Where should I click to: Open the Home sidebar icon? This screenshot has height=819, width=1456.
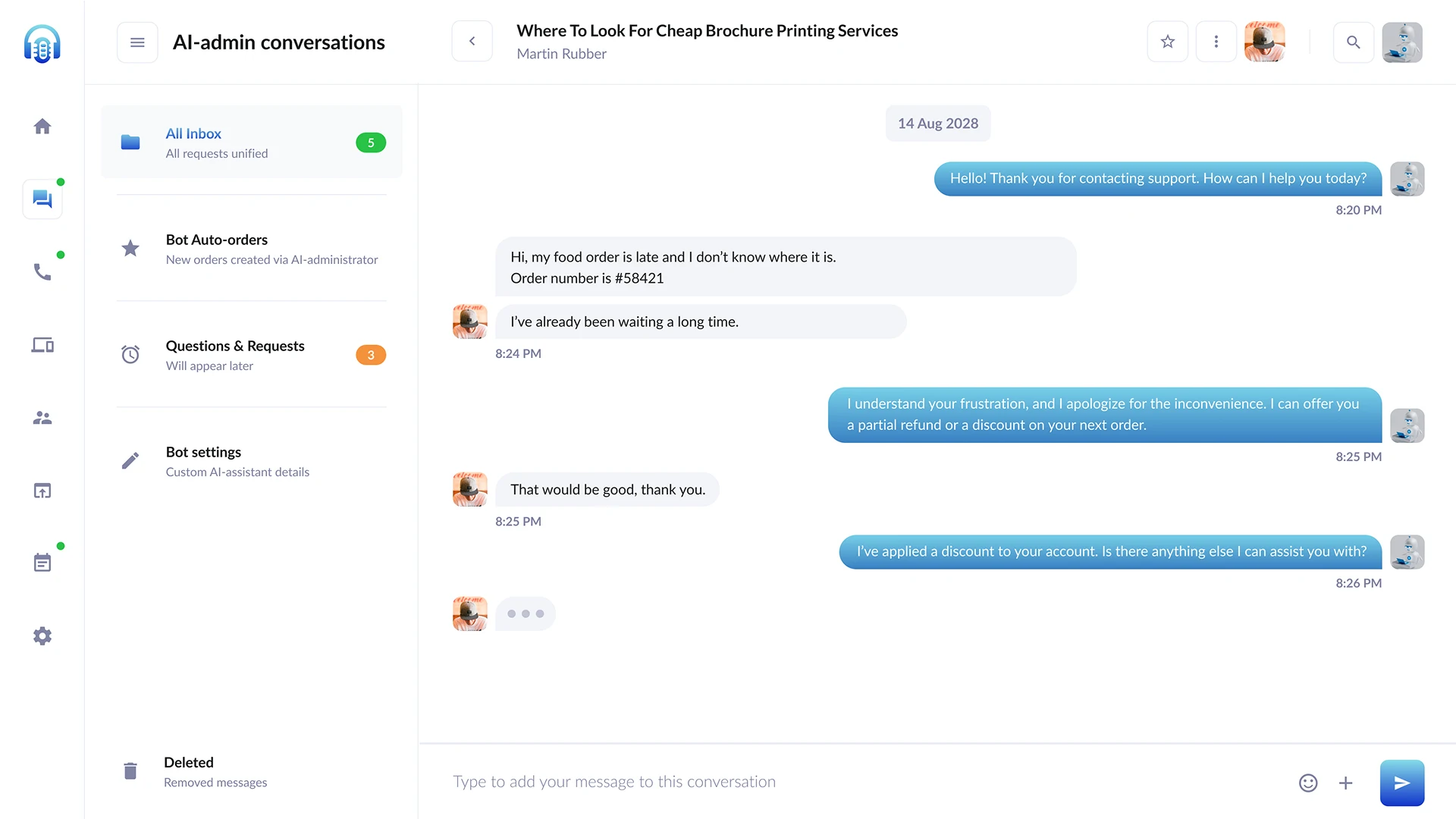pyautogui.click(x=42, y=126)
